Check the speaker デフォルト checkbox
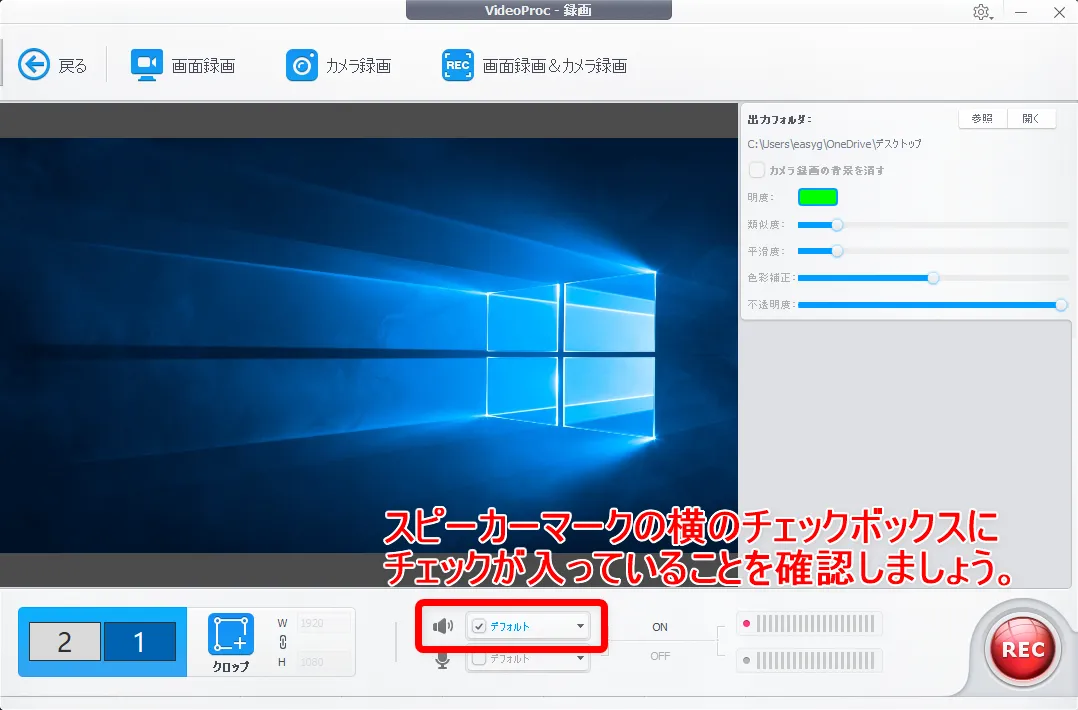The width and height of the screenshot is (1078, 710). 479,626
